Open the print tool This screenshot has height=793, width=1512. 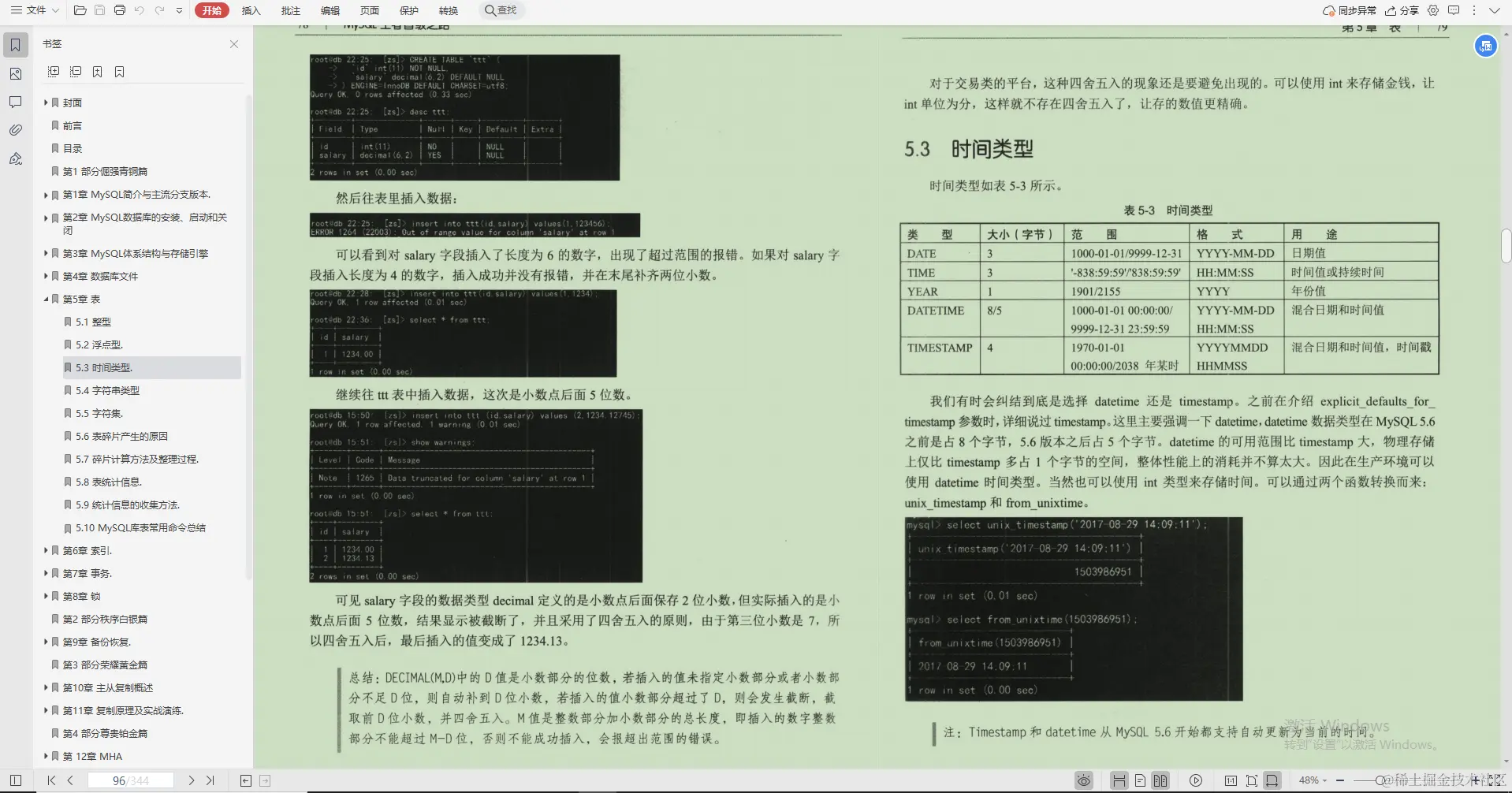coord(119,10)
